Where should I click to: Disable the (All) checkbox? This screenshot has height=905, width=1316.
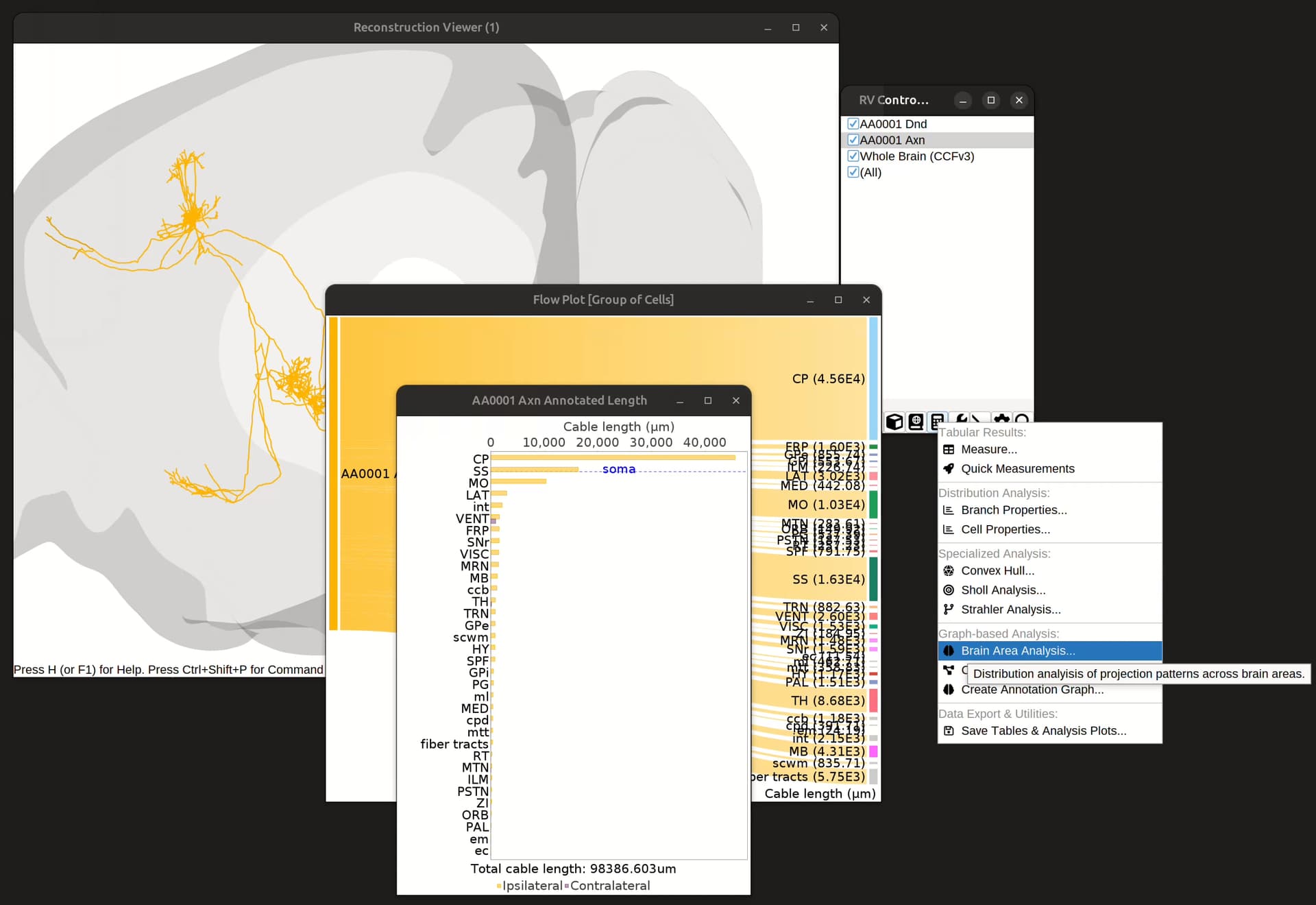click(853, 172)
